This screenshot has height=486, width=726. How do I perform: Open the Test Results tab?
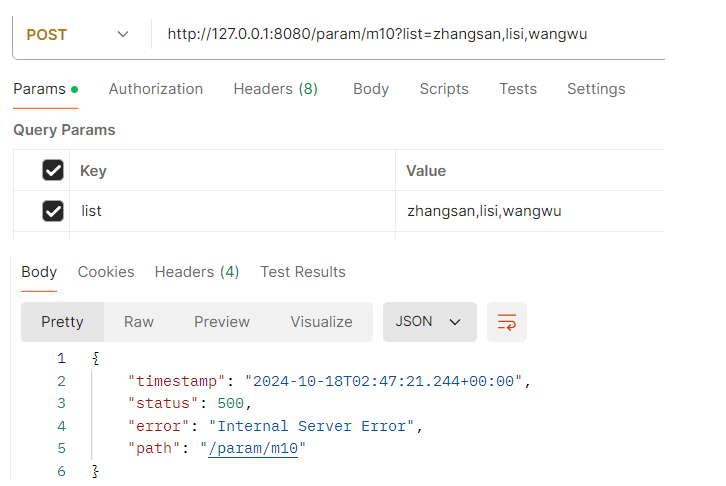(303, 272)
